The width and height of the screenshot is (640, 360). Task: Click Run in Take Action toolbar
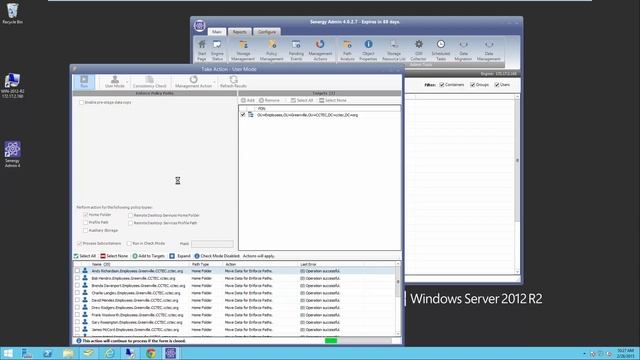pyautogui.click(x=84, y=82)
